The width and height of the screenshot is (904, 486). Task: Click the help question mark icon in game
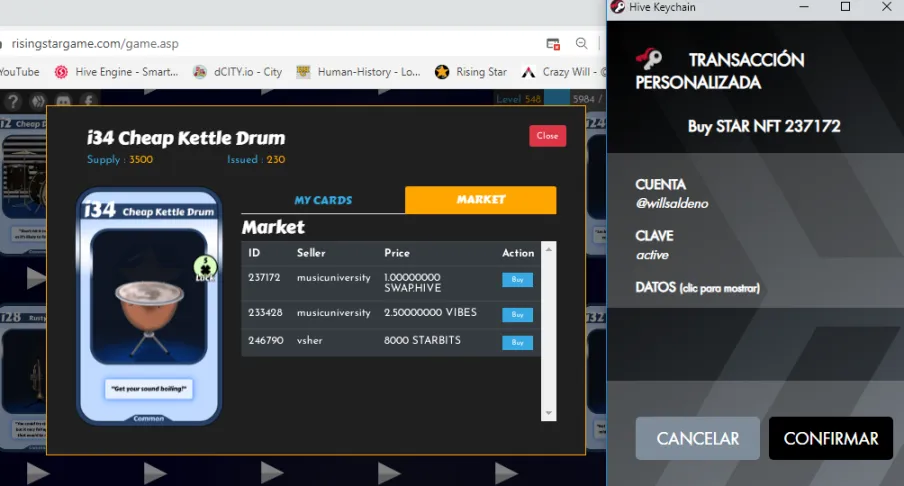click(x=13, y=101)
